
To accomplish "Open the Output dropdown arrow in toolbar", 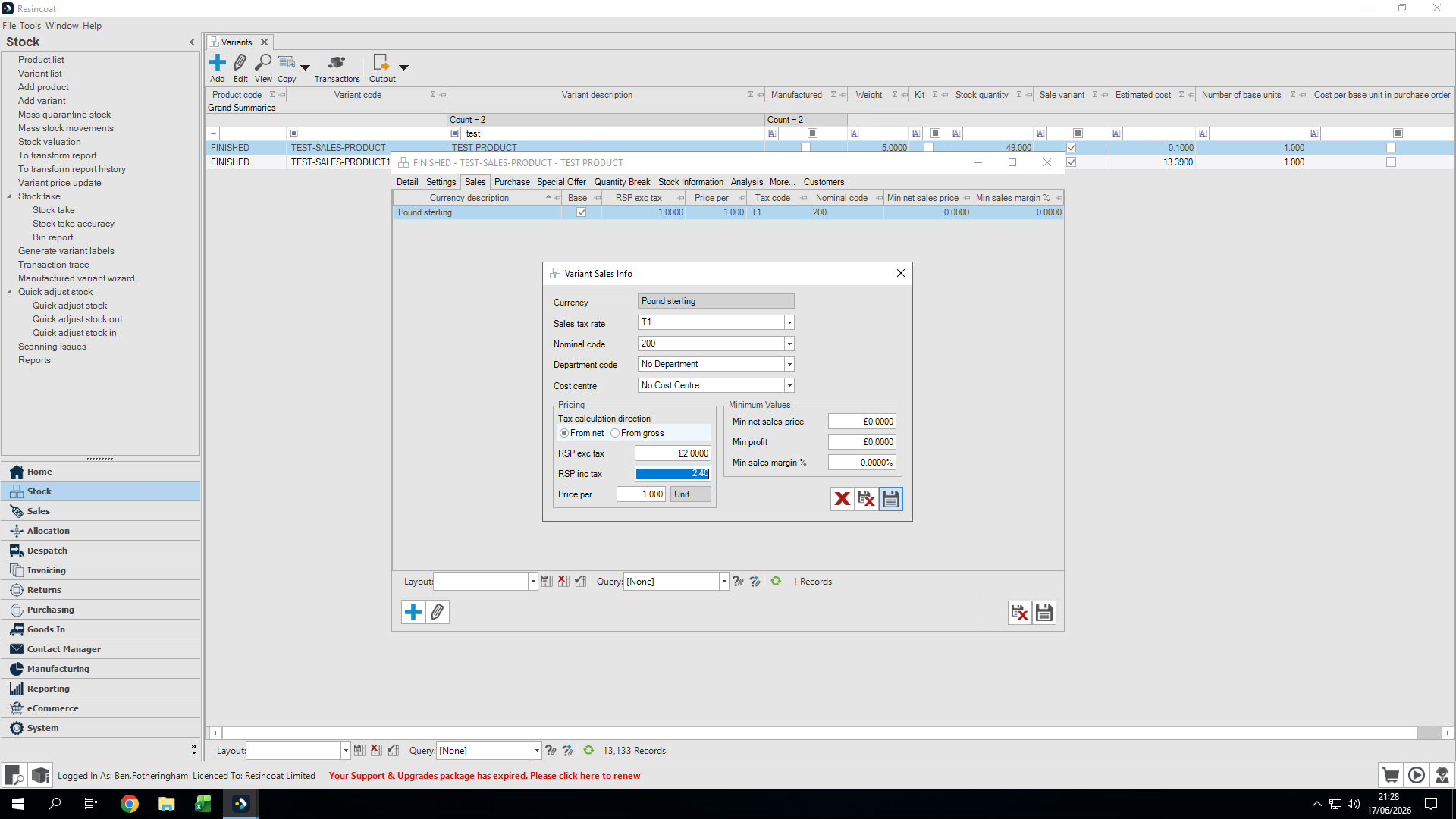I will click(x=403, y=67).
